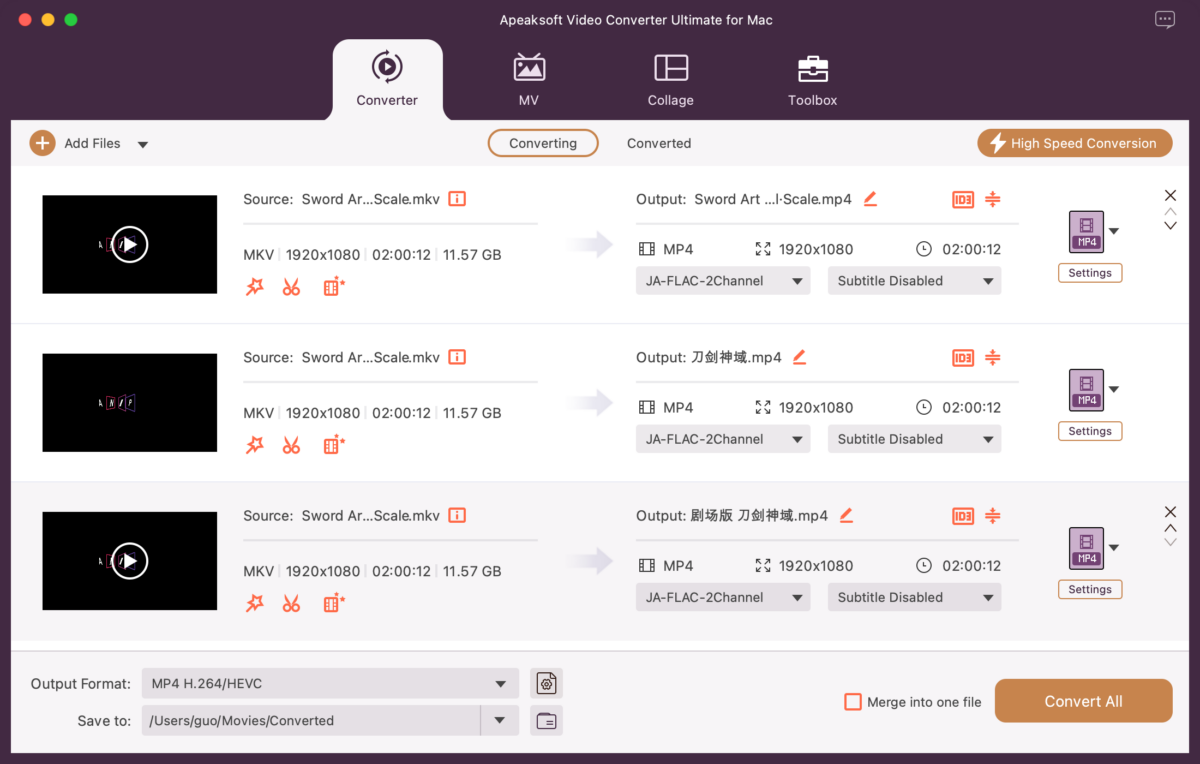
Task: Remove the first file with X
Action: 1170,195
